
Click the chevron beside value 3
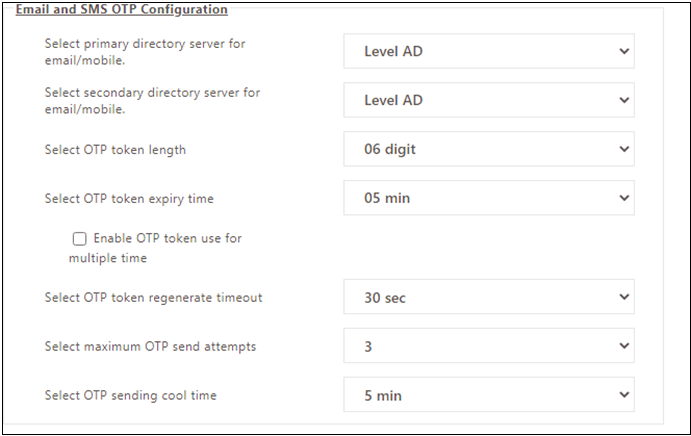tap(624, 346)
